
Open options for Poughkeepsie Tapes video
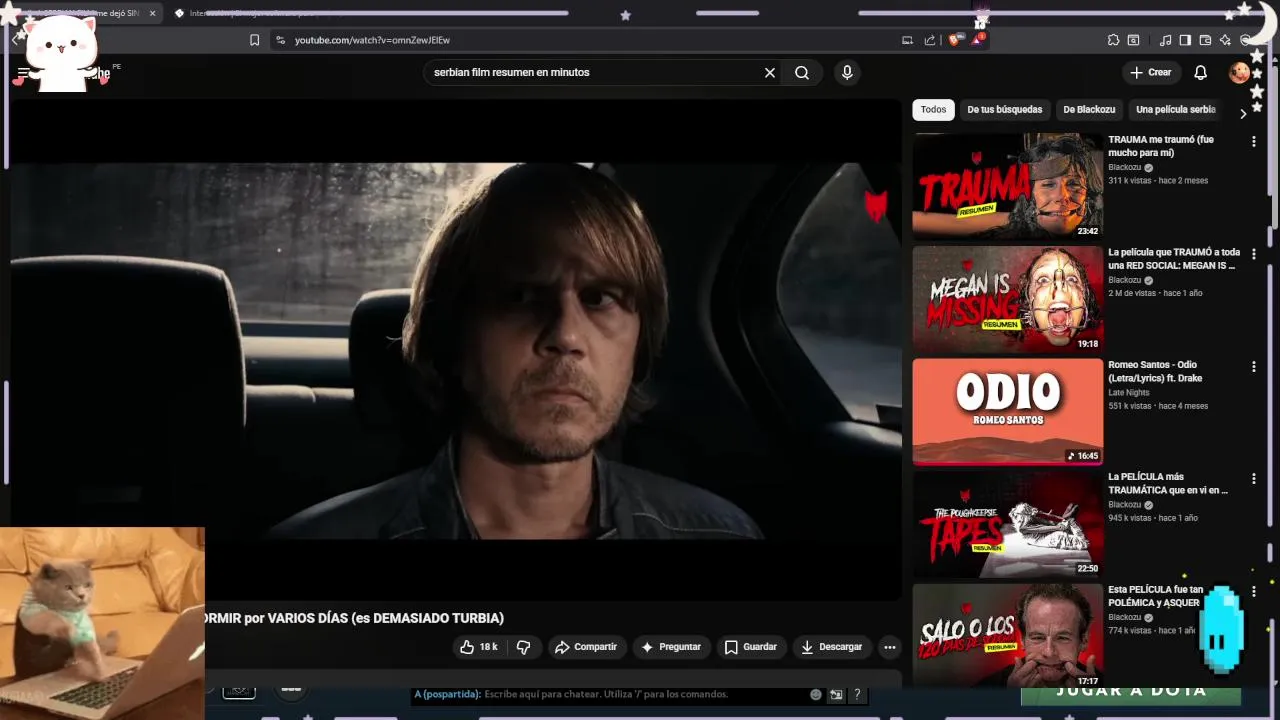[x=1253, y=480]
